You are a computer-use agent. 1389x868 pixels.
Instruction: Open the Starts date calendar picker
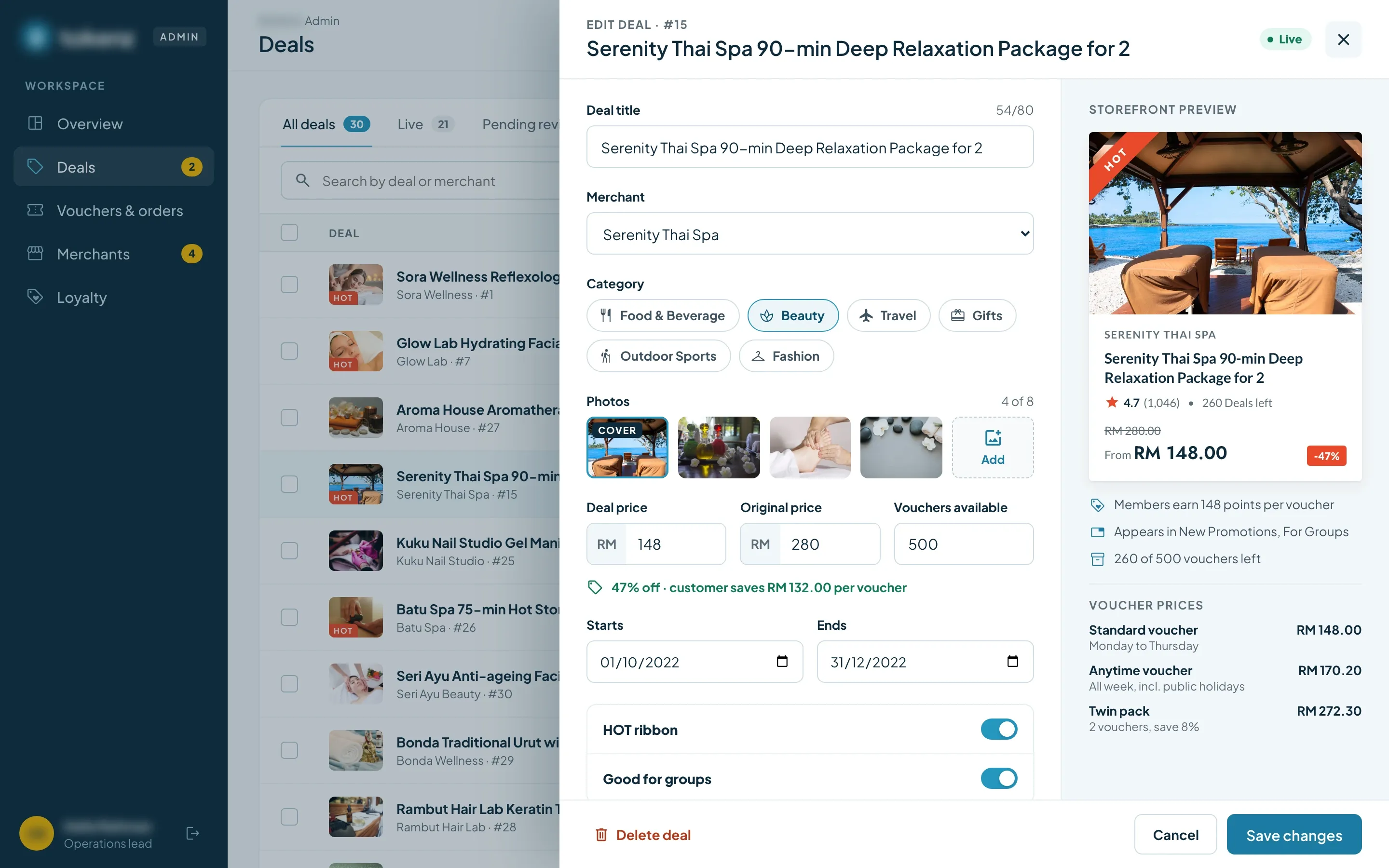[782, 661]
